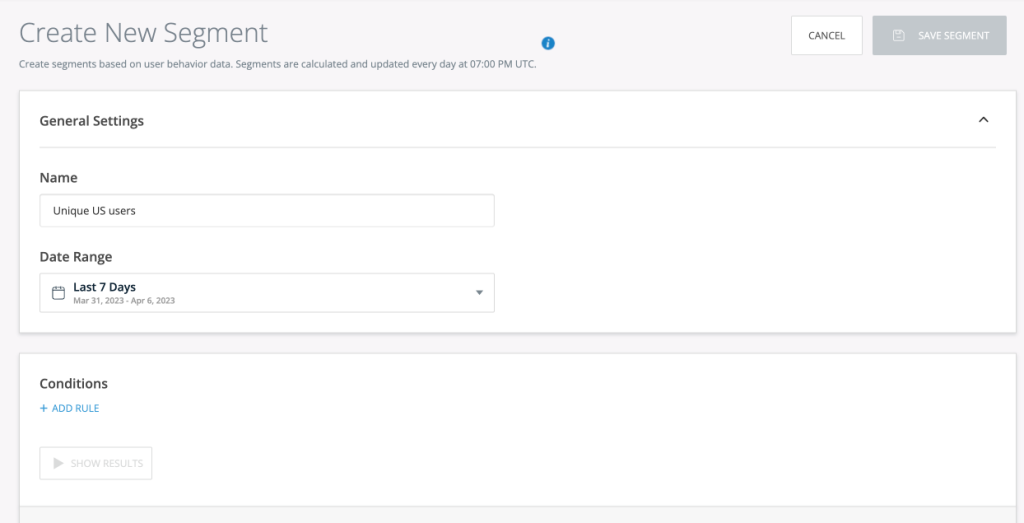Click the Mar 31 – Apr 6 date subtitle
1024x523 pixels.
[x=124, y=300]
